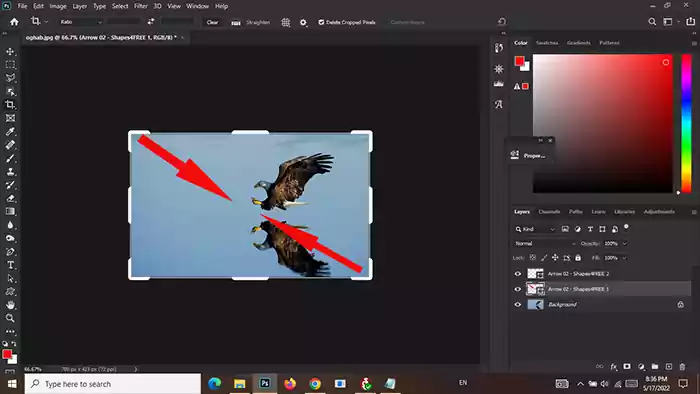Reset the crop box
Viewport: 700px width, 394px height.
tap(502, 22)
